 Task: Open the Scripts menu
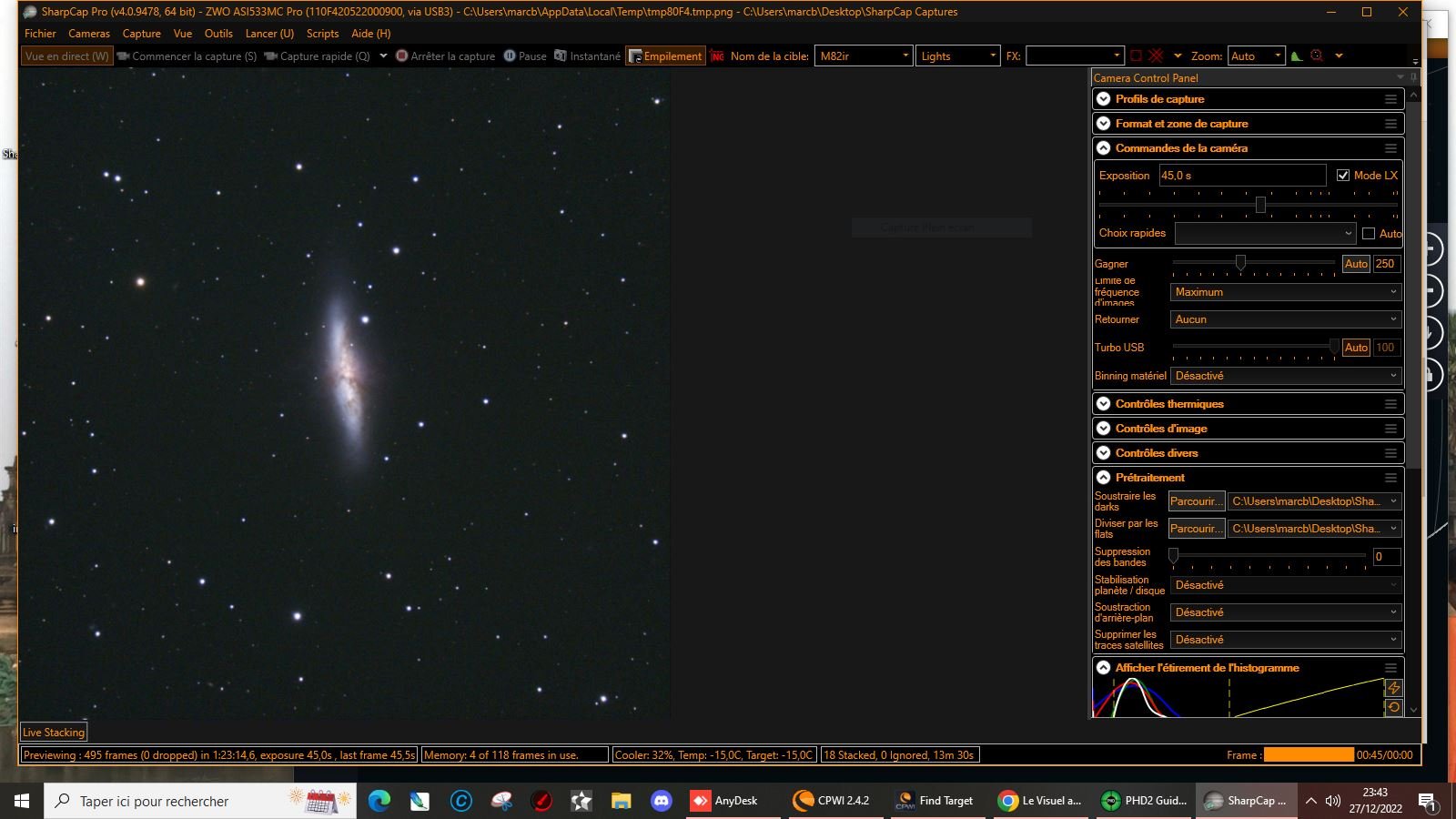point(323,34)
